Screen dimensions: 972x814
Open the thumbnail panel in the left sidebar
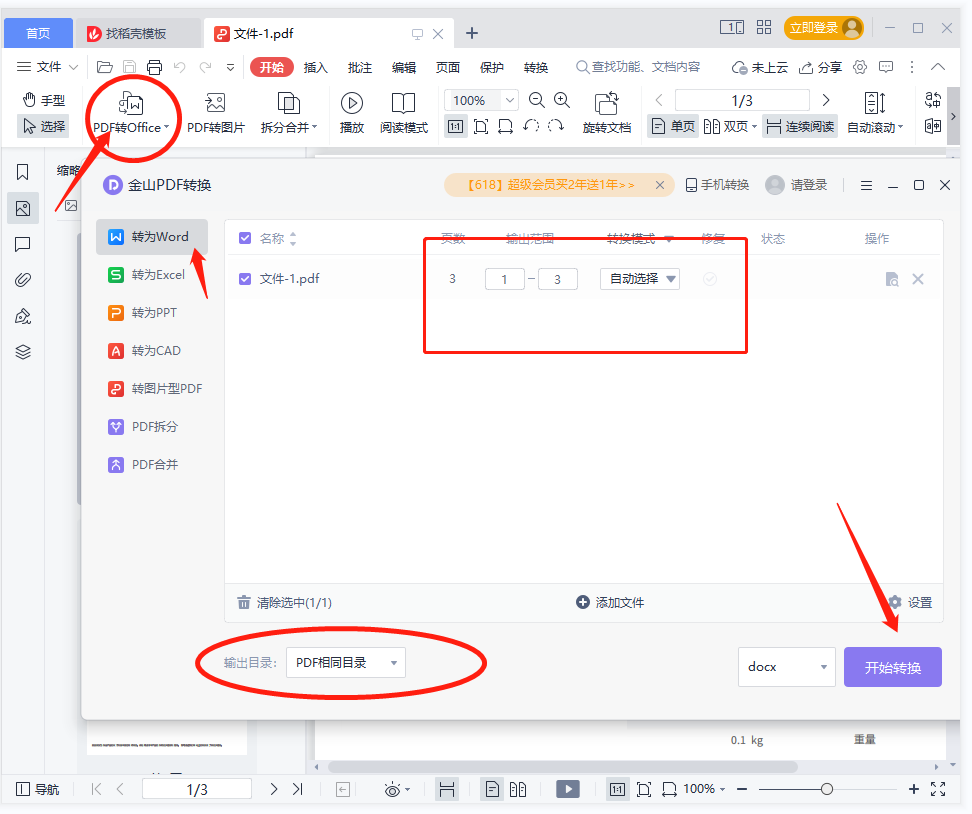(x=23, y=208)
